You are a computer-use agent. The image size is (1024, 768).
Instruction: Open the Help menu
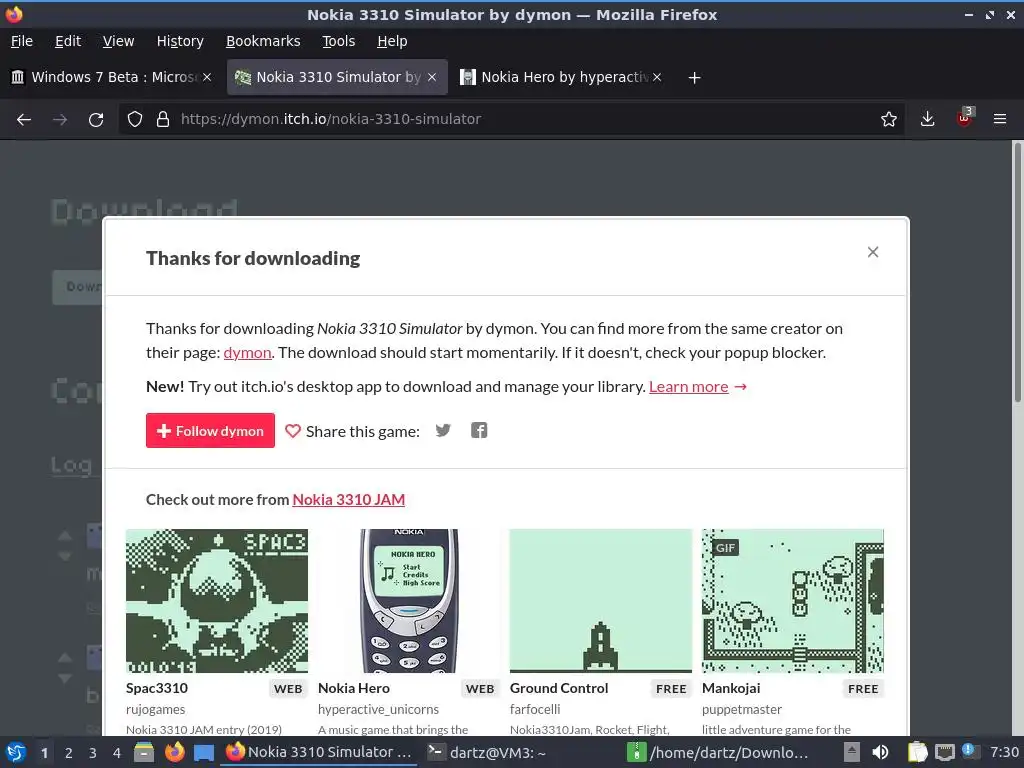(392, 41)
